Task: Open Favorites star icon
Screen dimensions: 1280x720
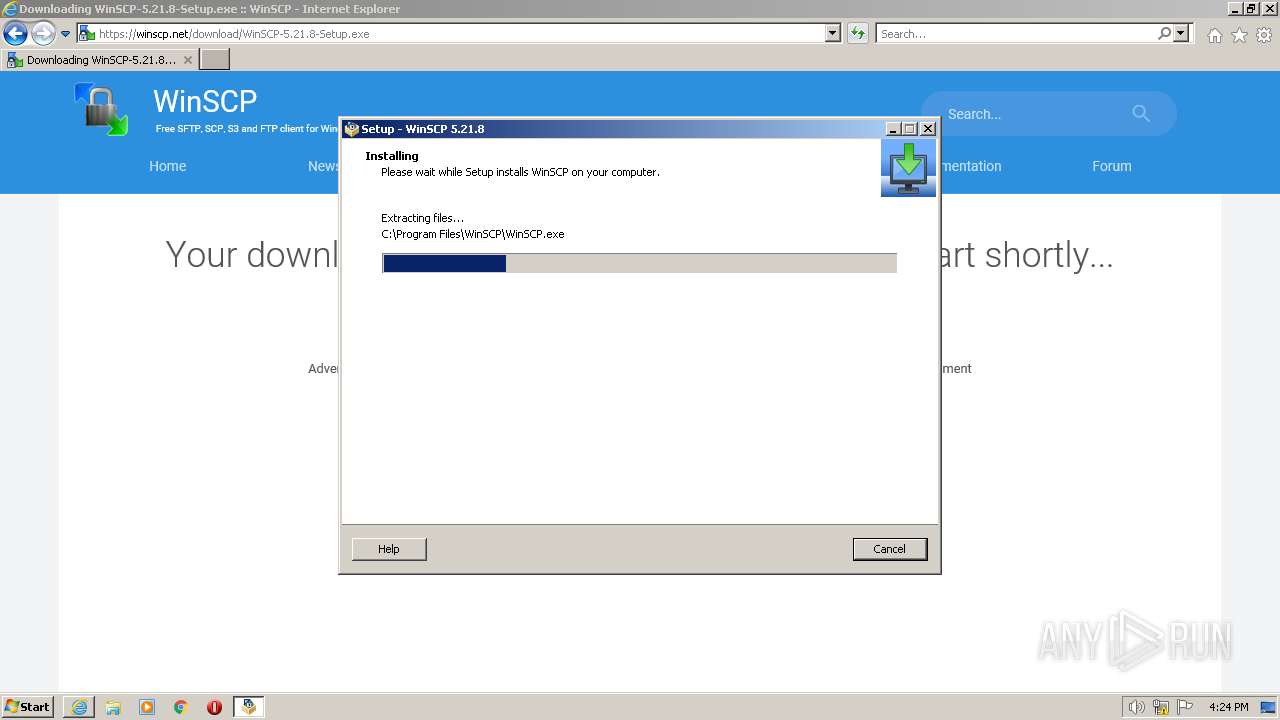Action: 1239,35
